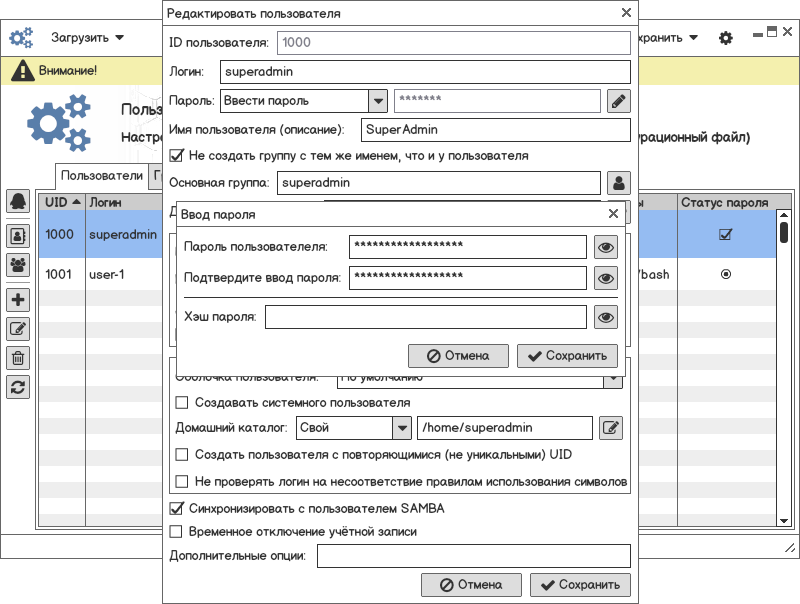Image resolution: width=800 pixels, height=604 pixels.
Task: Minimize the main window
Action: [758, 34]
